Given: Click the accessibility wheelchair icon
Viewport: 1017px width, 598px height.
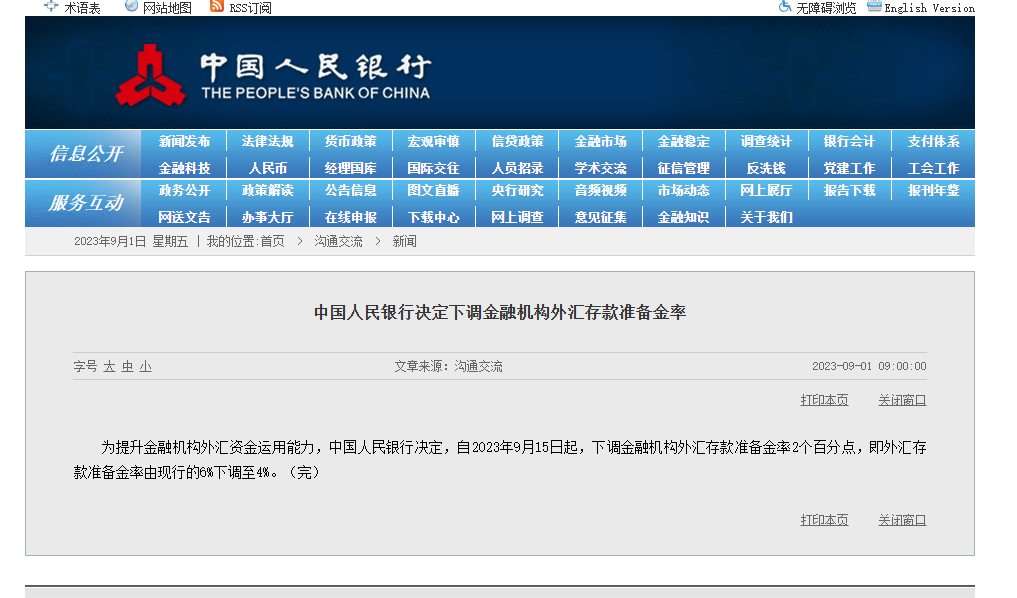Looking at the screenshot, I should pos(785,6).
